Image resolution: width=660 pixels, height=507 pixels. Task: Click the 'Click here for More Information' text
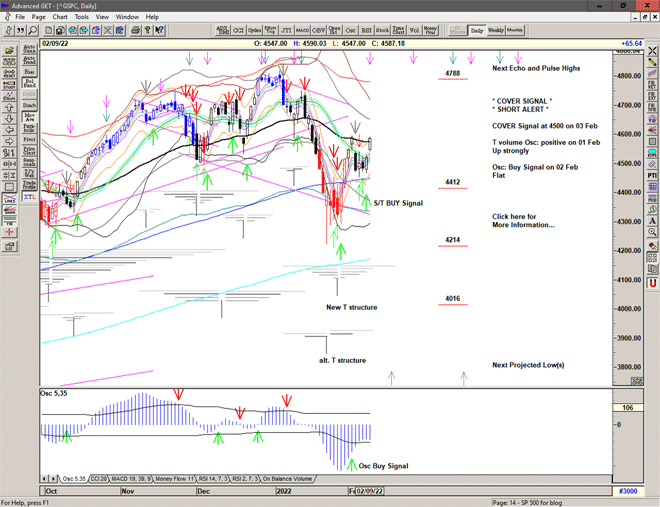click(522, 220)
